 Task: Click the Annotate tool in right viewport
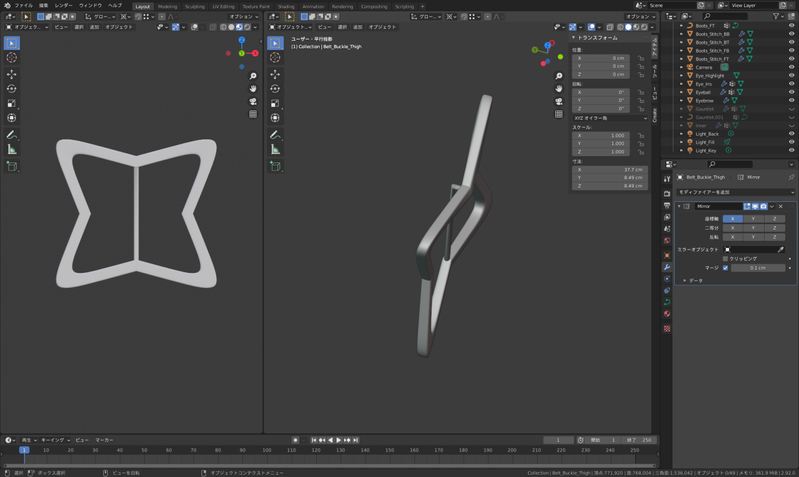tap(275, 134)
